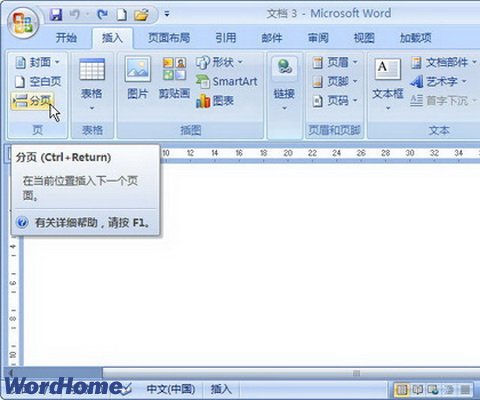480x400 pixels.
Task: Switch to Web Layout view
Action: click(434, 389)
